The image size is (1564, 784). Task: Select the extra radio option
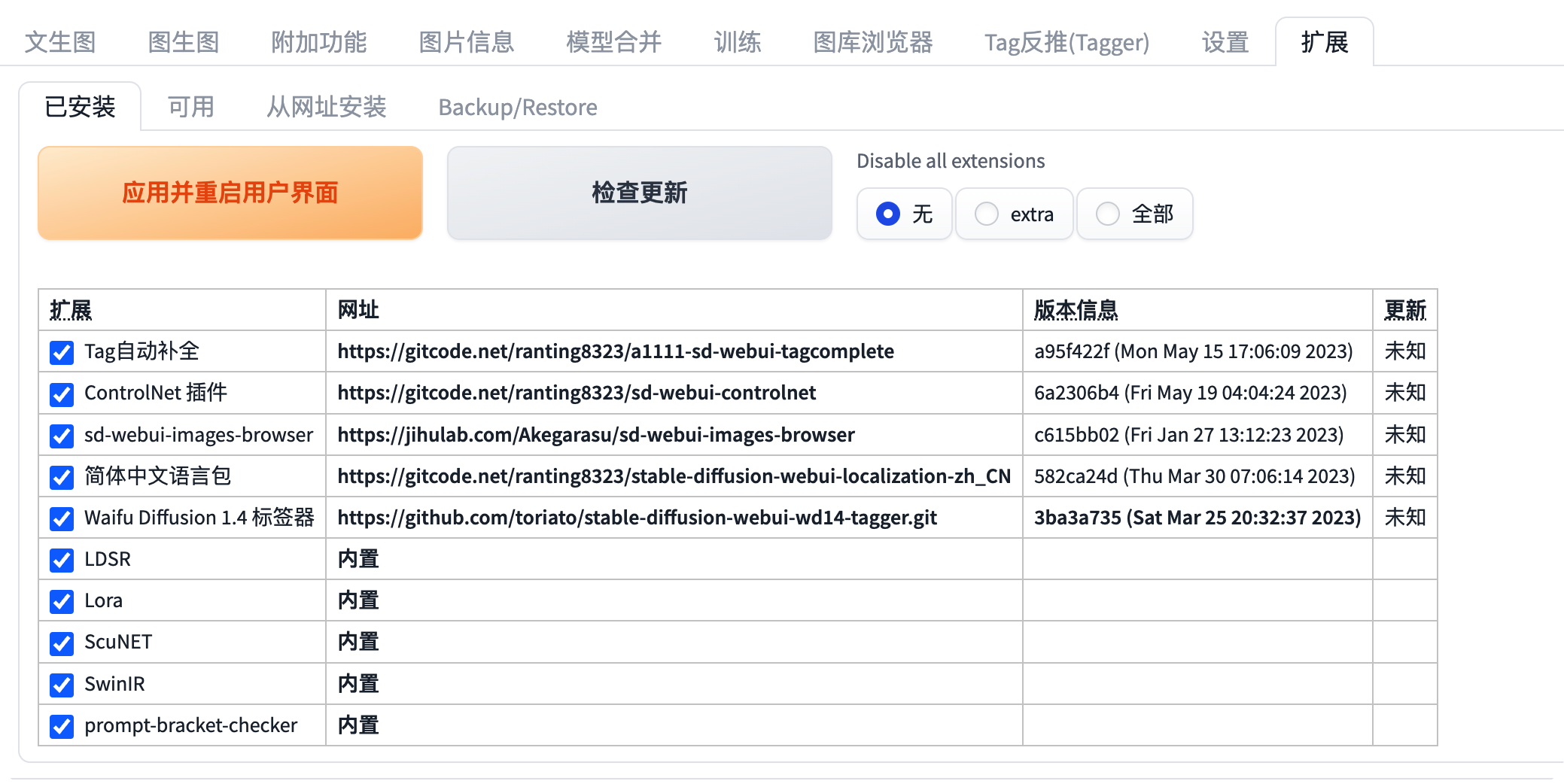tap(1015, 214)
